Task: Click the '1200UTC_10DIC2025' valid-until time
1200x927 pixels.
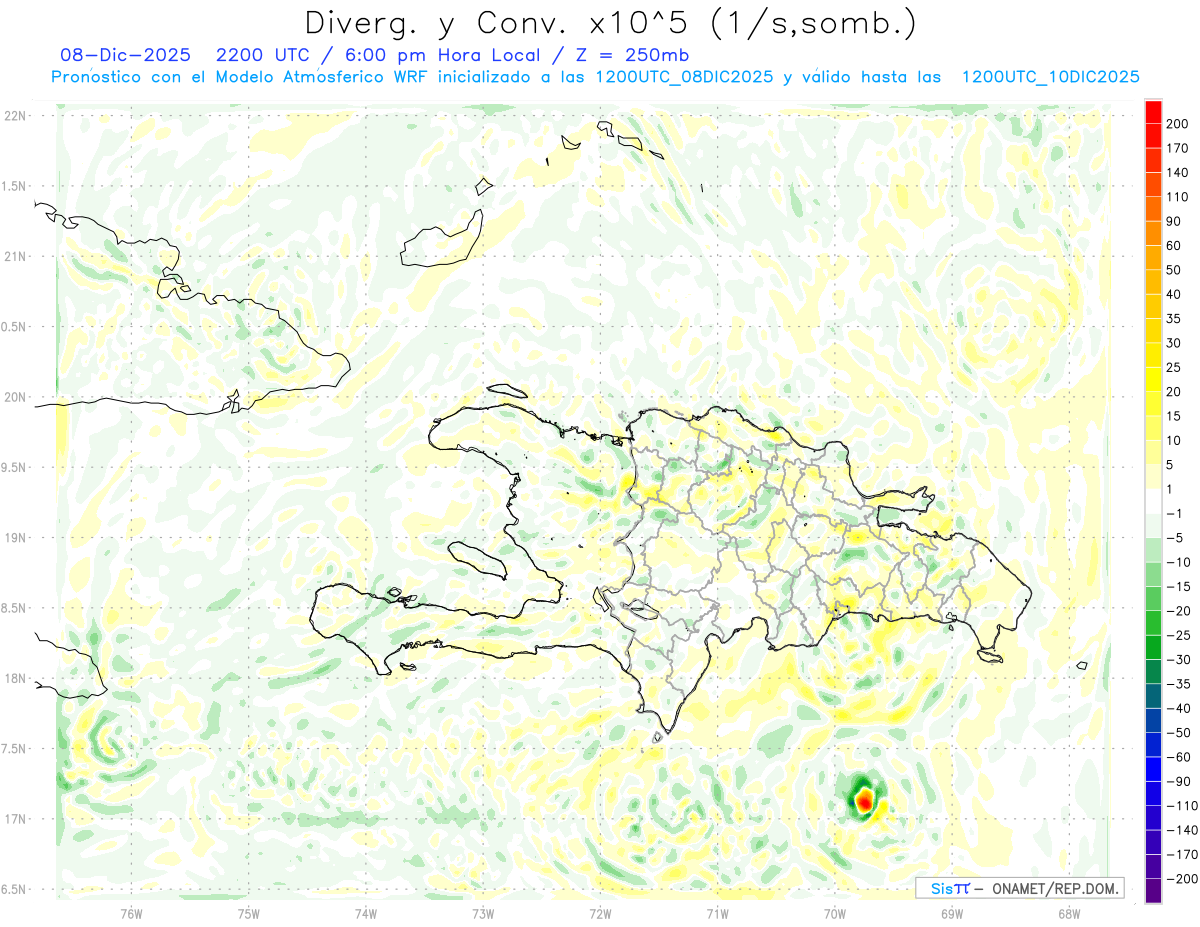Action: [x=1050, y=77]
